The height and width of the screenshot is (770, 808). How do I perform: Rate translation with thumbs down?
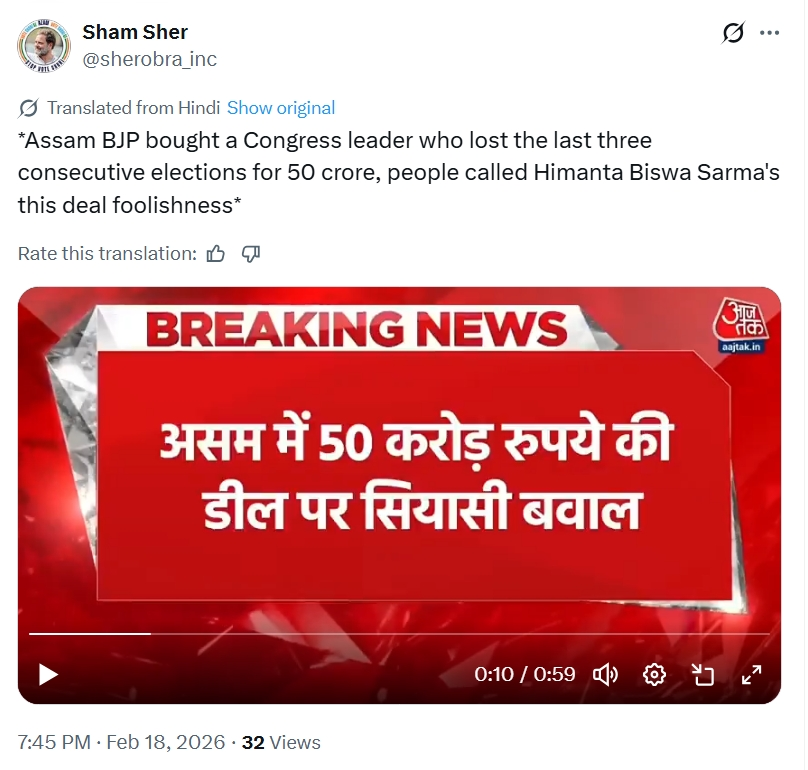tap(251, 254)
